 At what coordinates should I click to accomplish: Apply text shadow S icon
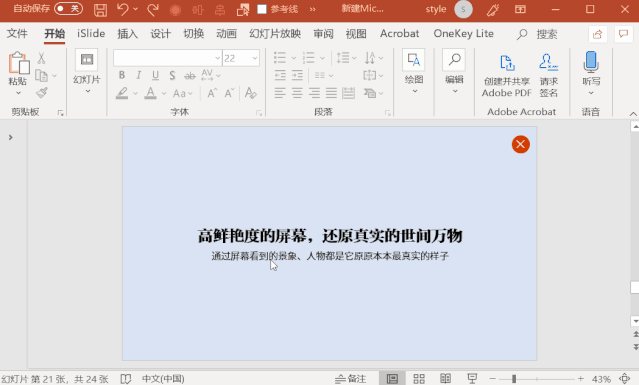coord(172,75)
